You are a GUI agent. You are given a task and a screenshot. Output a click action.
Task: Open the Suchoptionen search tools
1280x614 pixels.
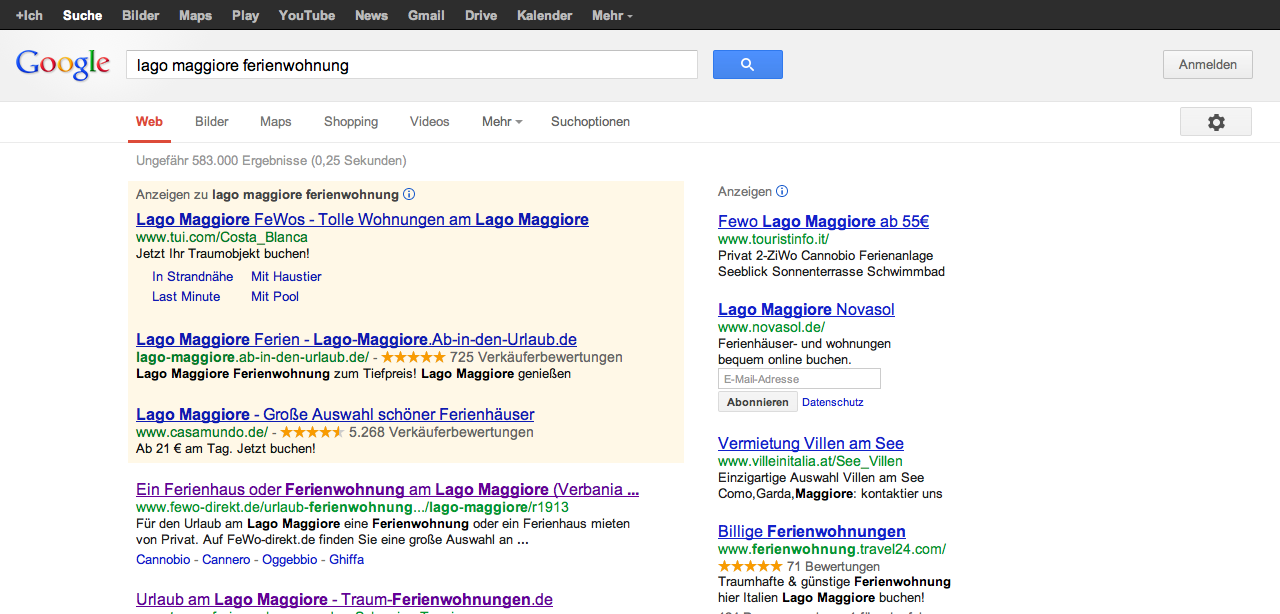pos(590,122)
